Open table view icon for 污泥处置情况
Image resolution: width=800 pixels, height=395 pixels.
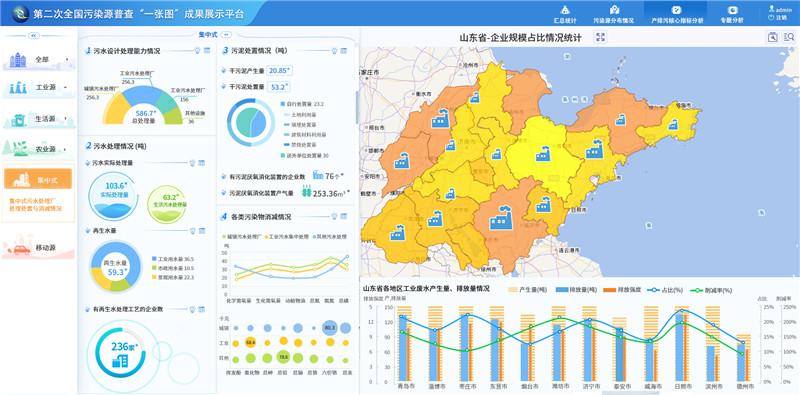[x=344, y=51]
